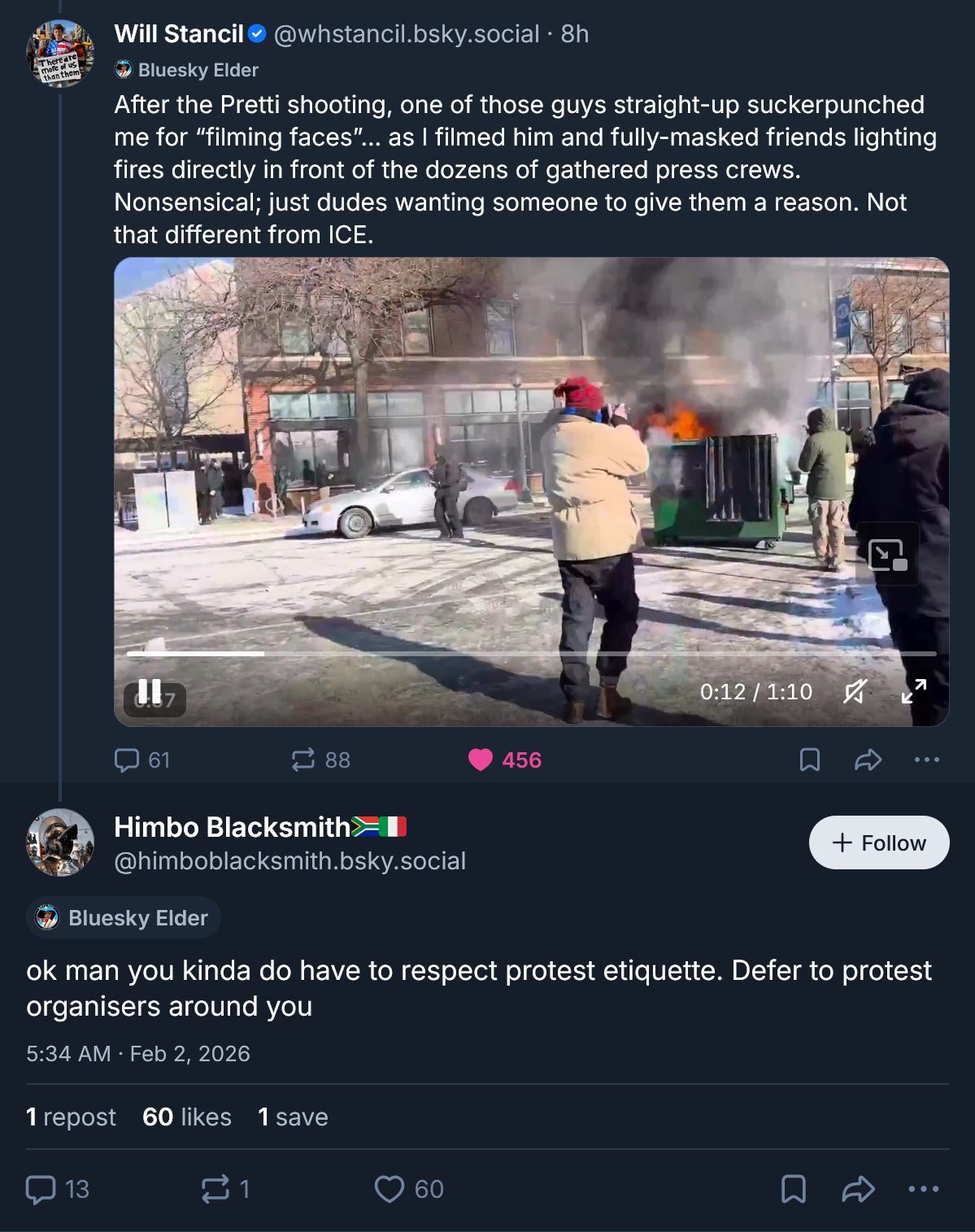975x1232 pixels.
Task: Open more options on Himbo's reply
Action: tap(924, 1190)
